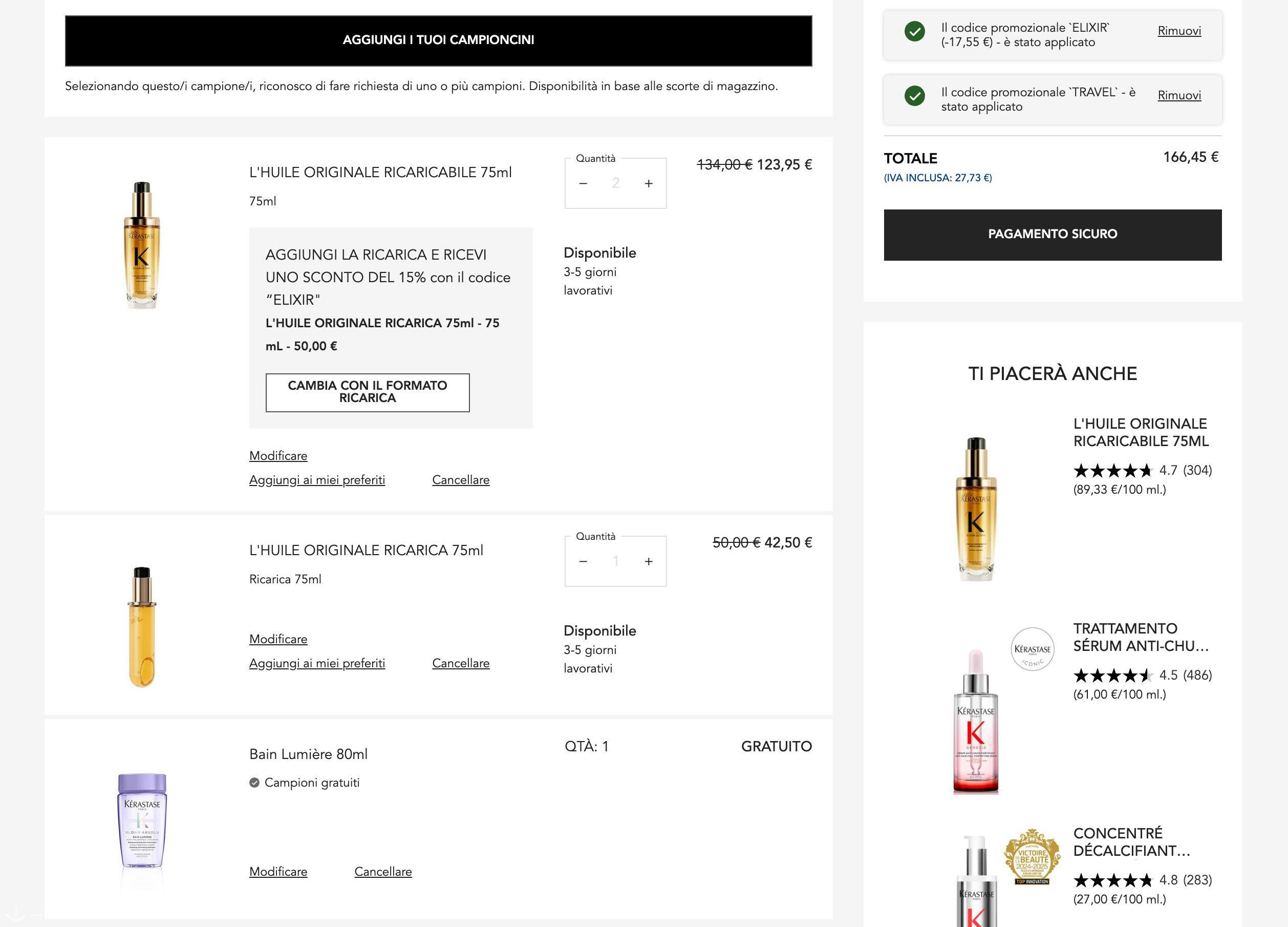Click the 4.5 star rating of Sérum Anti-Chute
This screenshot has width=1288, height=927.
pyautogui.click(x=1112, y=676)
